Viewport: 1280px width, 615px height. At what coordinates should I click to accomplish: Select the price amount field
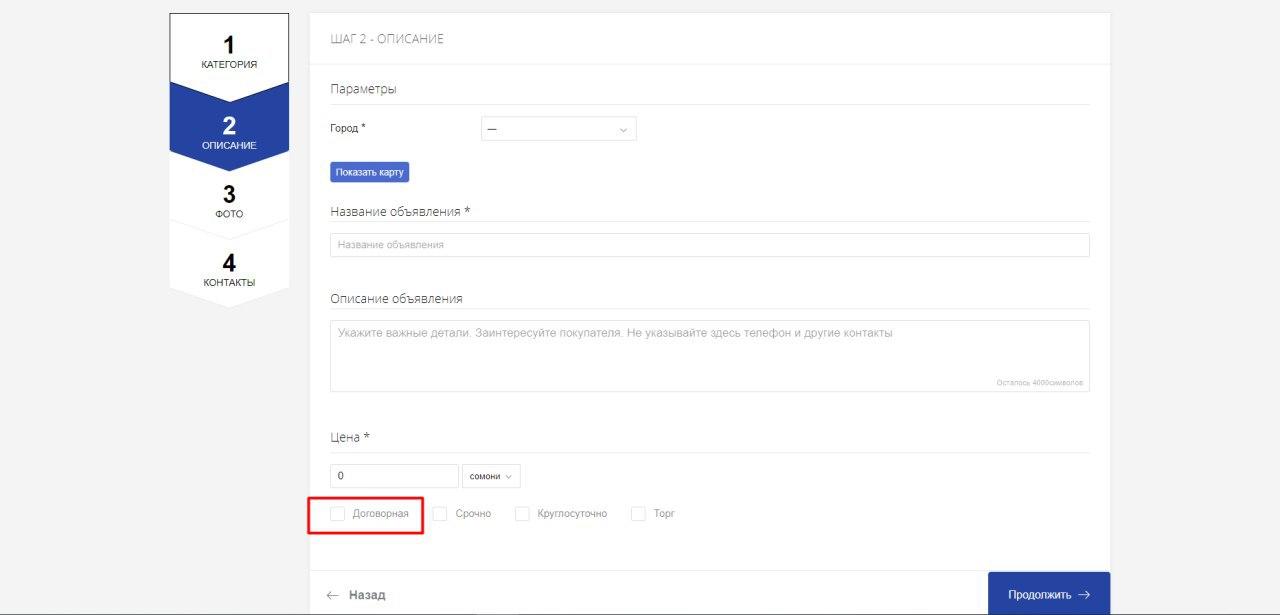pyautogui.click(x=394, y=476)
